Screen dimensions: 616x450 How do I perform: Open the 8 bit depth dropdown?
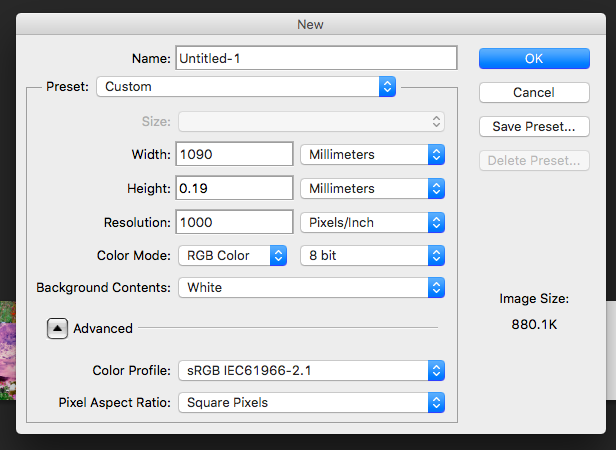click(372, 256)
